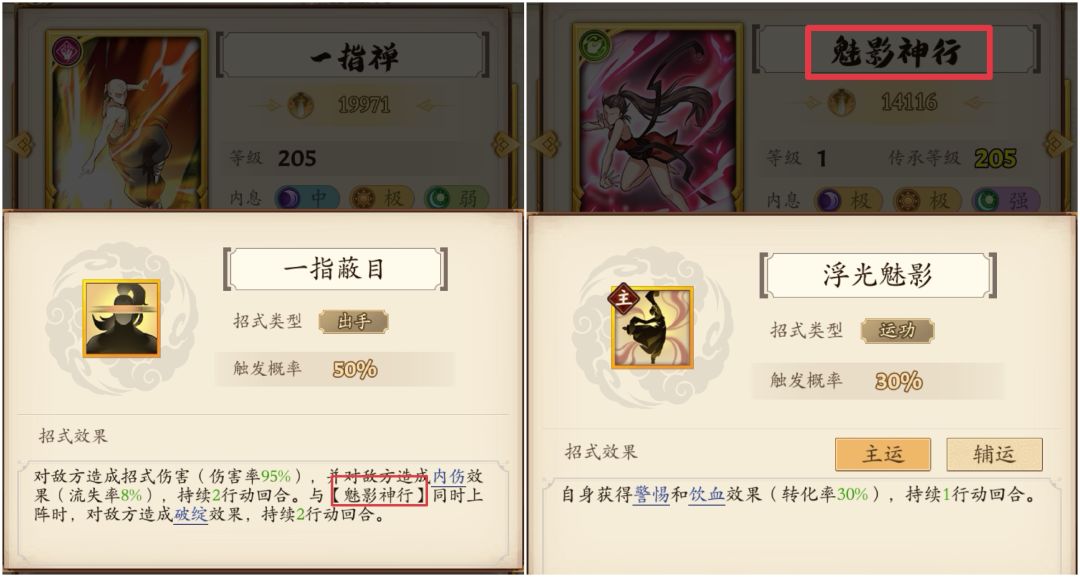
Task: Tap the purple lotus badge on 一指禅 card
Action: (x=67, y=50)
